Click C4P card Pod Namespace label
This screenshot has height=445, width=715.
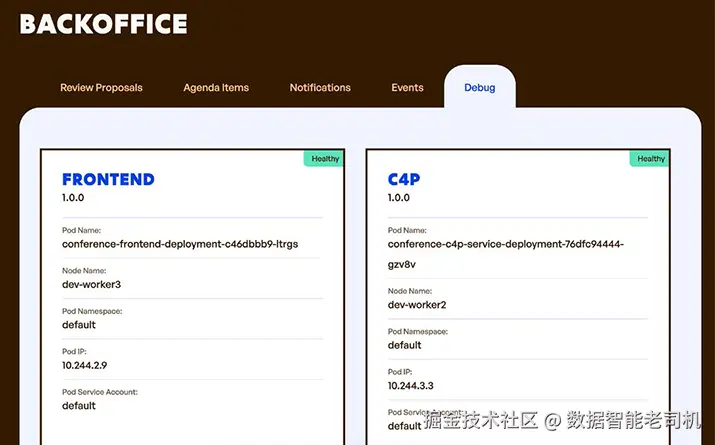point(418,331)
